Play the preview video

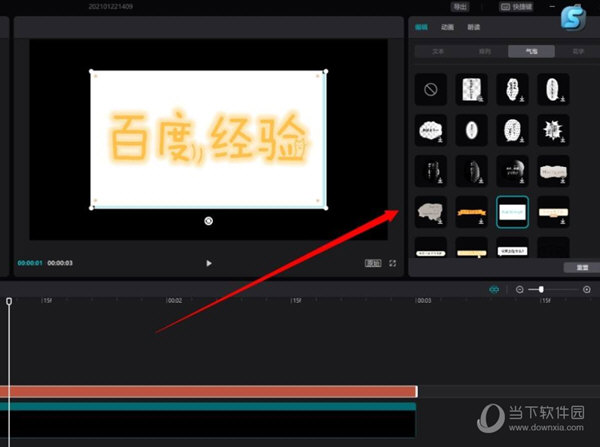(209, 263)
